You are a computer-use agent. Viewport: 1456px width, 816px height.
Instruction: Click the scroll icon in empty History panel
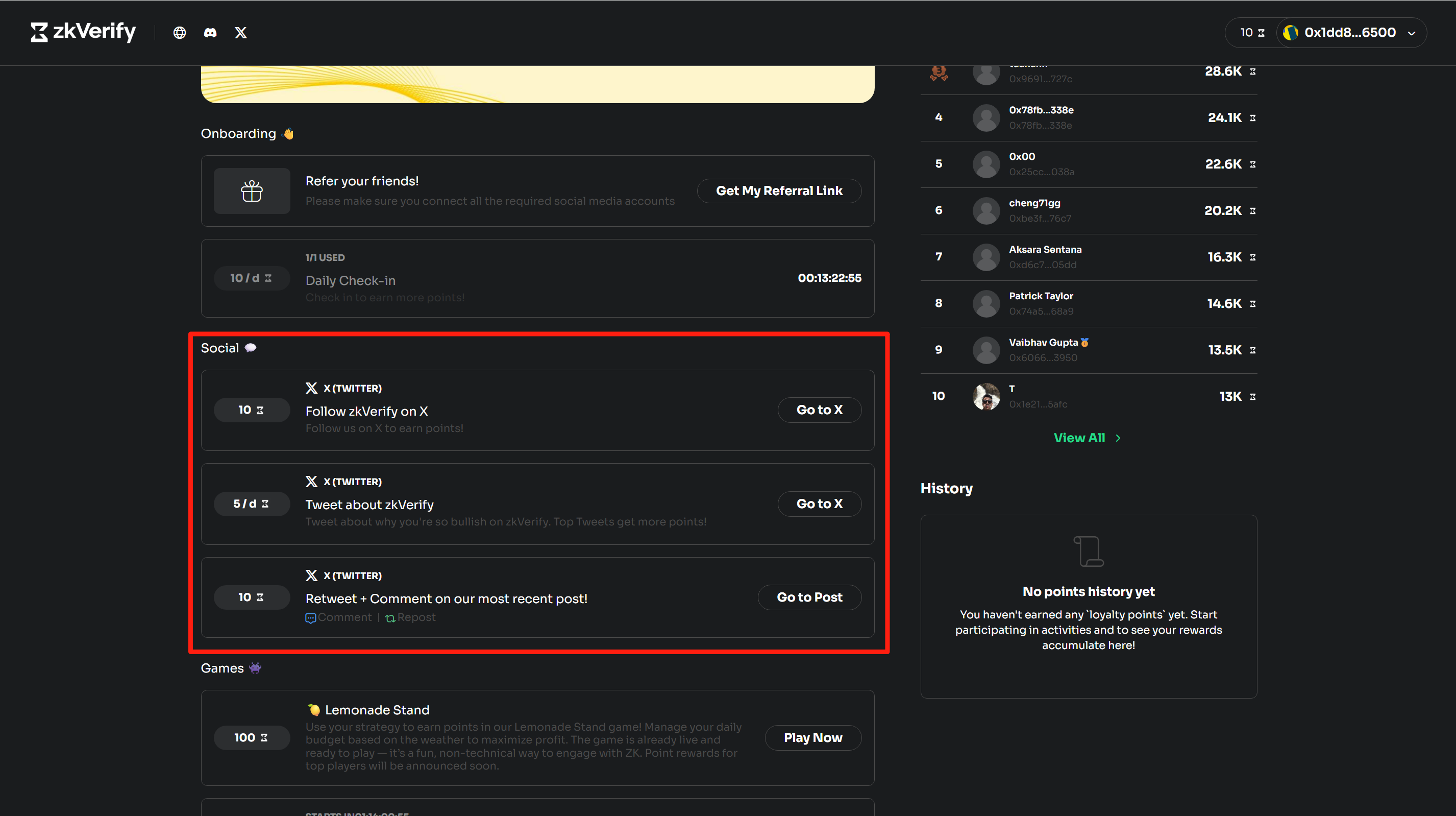(1088, 551)
